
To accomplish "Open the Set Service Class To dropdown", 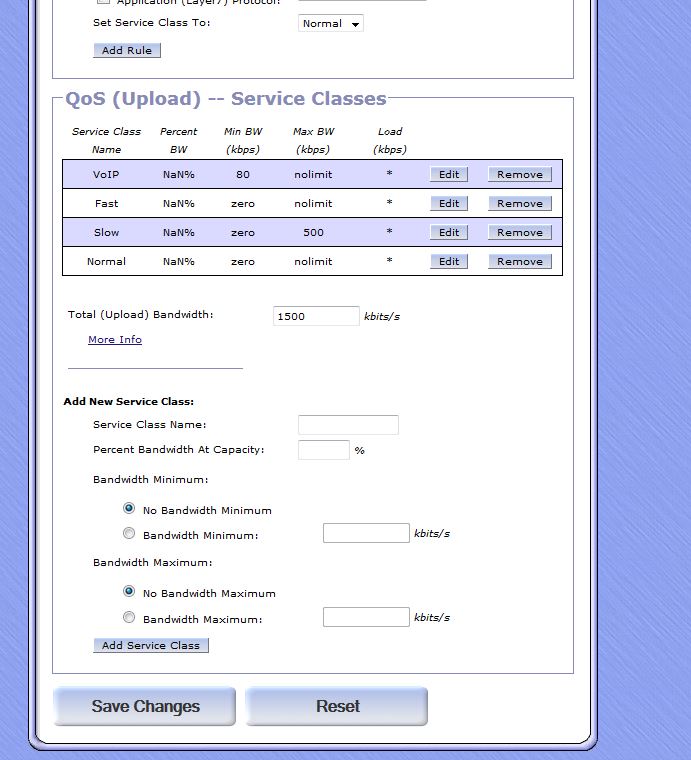I will [331, 23].
